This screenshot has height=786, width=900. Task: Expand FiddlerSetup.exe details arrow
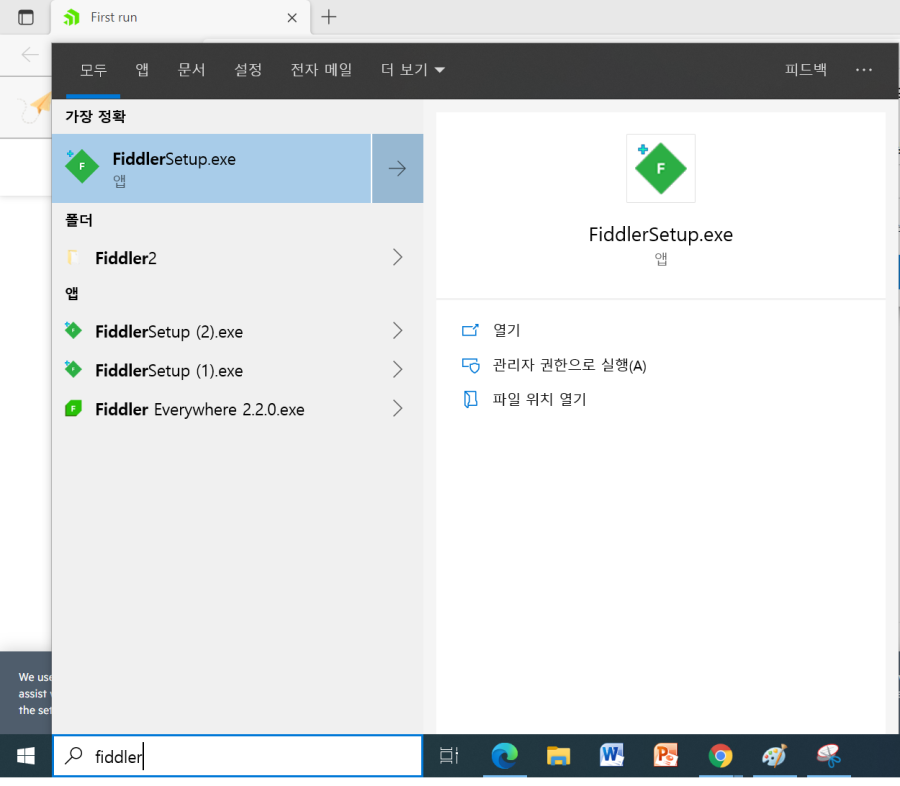397,168
